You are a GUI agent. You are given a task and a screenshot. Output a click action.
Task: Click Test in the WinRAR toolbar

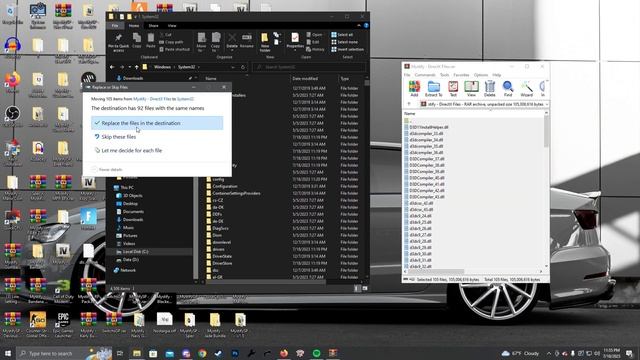tap(453, 89)
